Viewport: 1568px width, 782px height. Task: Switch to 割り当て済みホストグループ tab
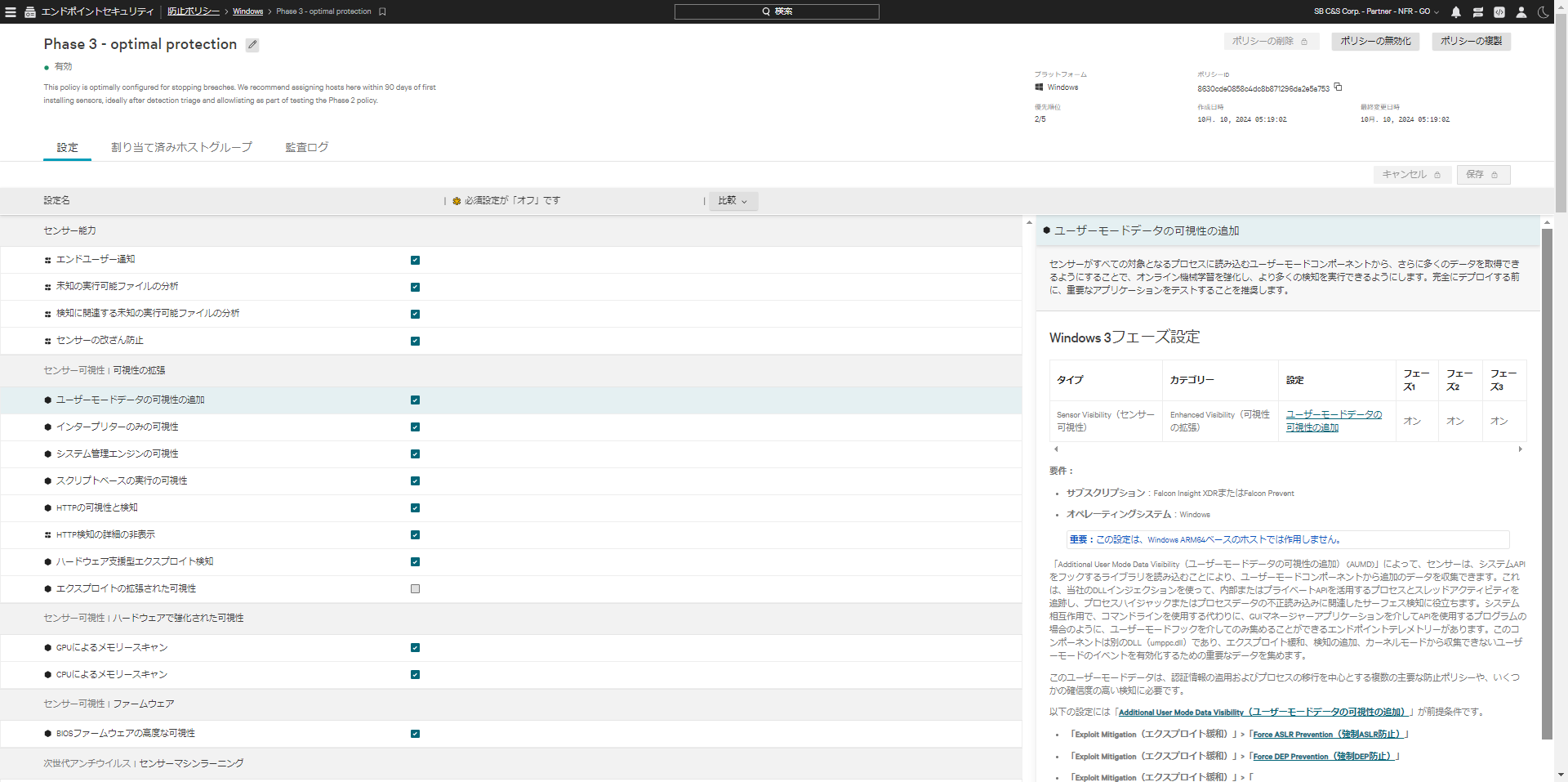pos(181,148)
